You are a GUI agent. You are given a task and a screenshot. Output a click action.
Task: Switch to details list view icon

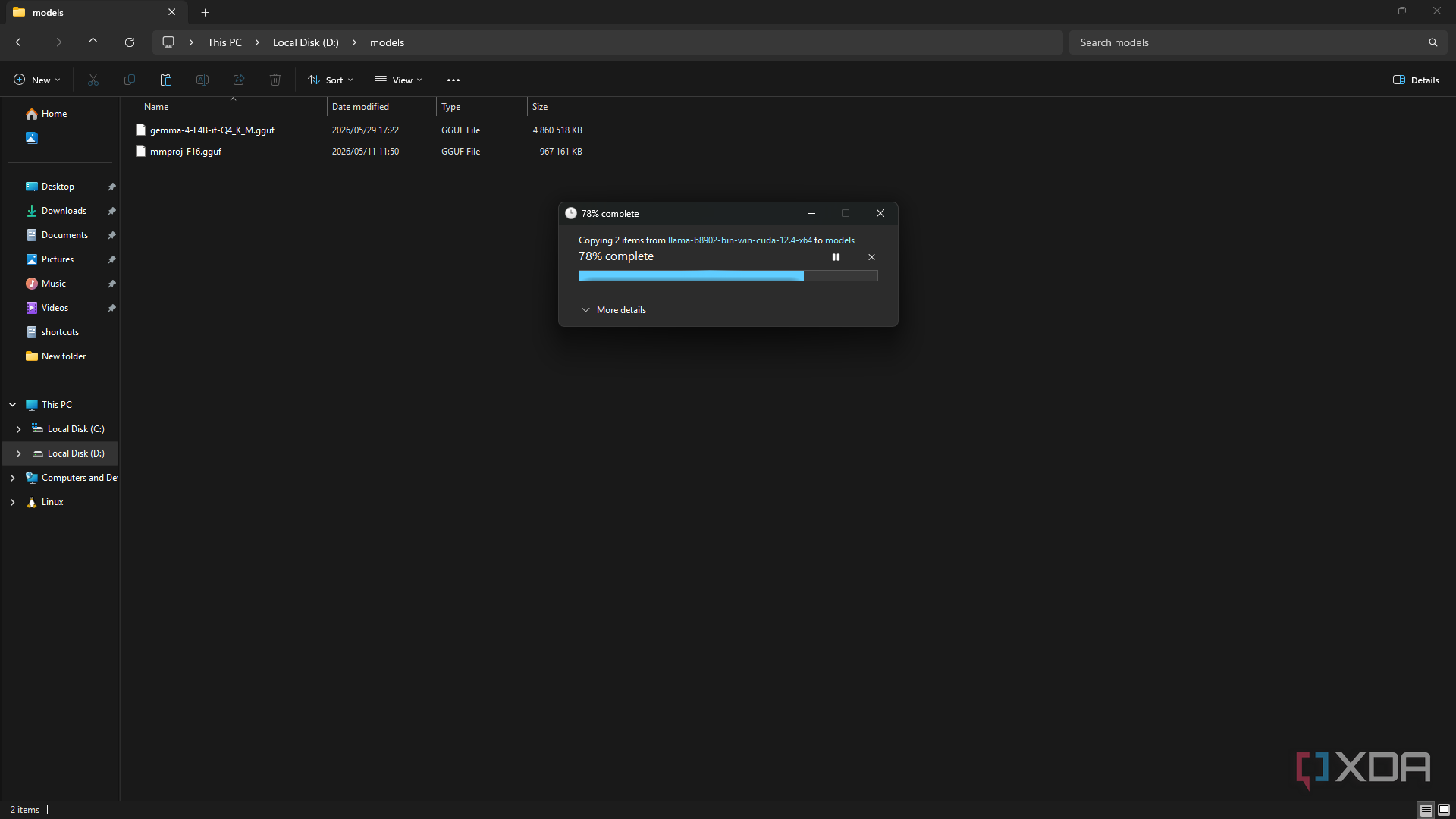[1426, 810]
